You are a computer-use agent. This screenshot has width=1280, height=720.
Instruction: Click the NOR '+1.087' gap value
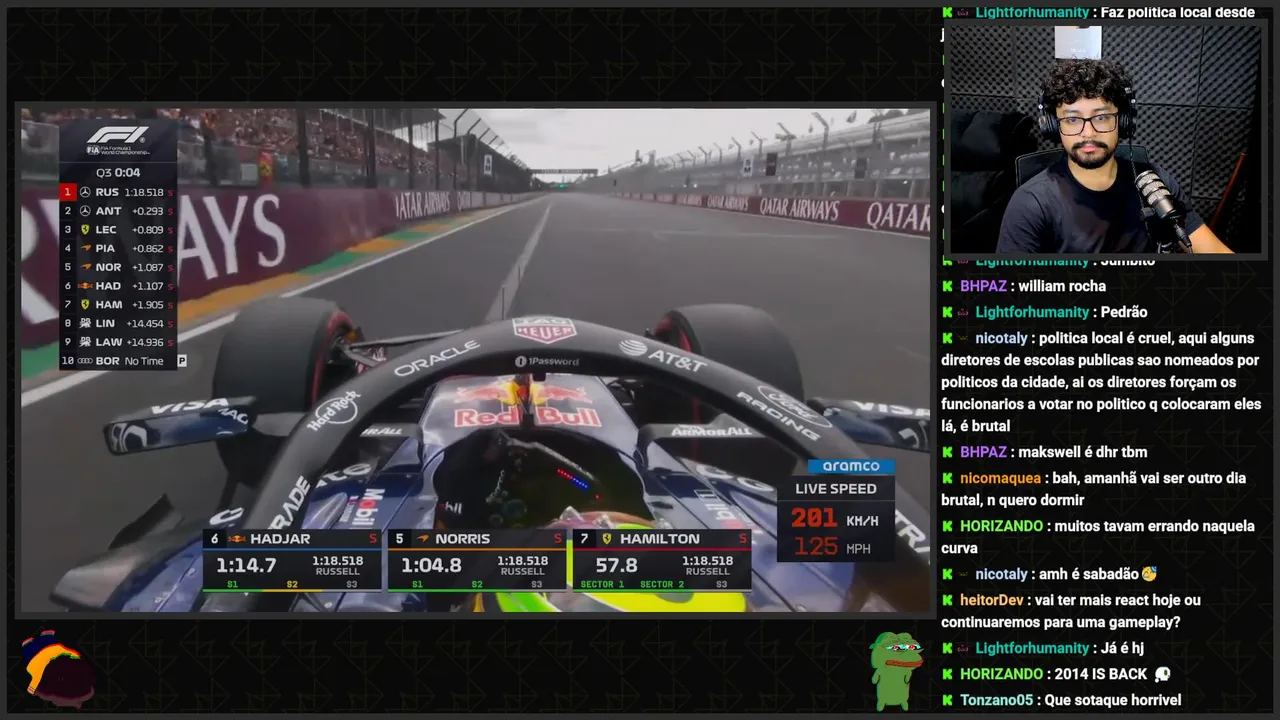point(148,267)
